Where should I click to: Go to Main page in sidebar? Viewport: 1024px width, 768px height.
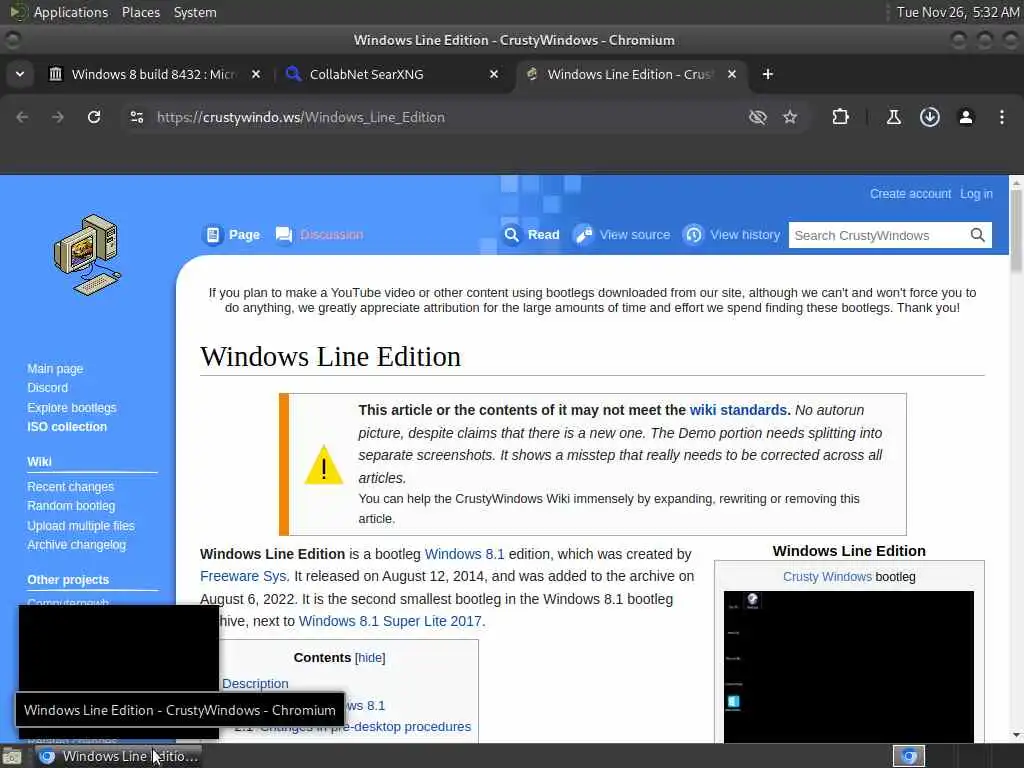[56, 369]
